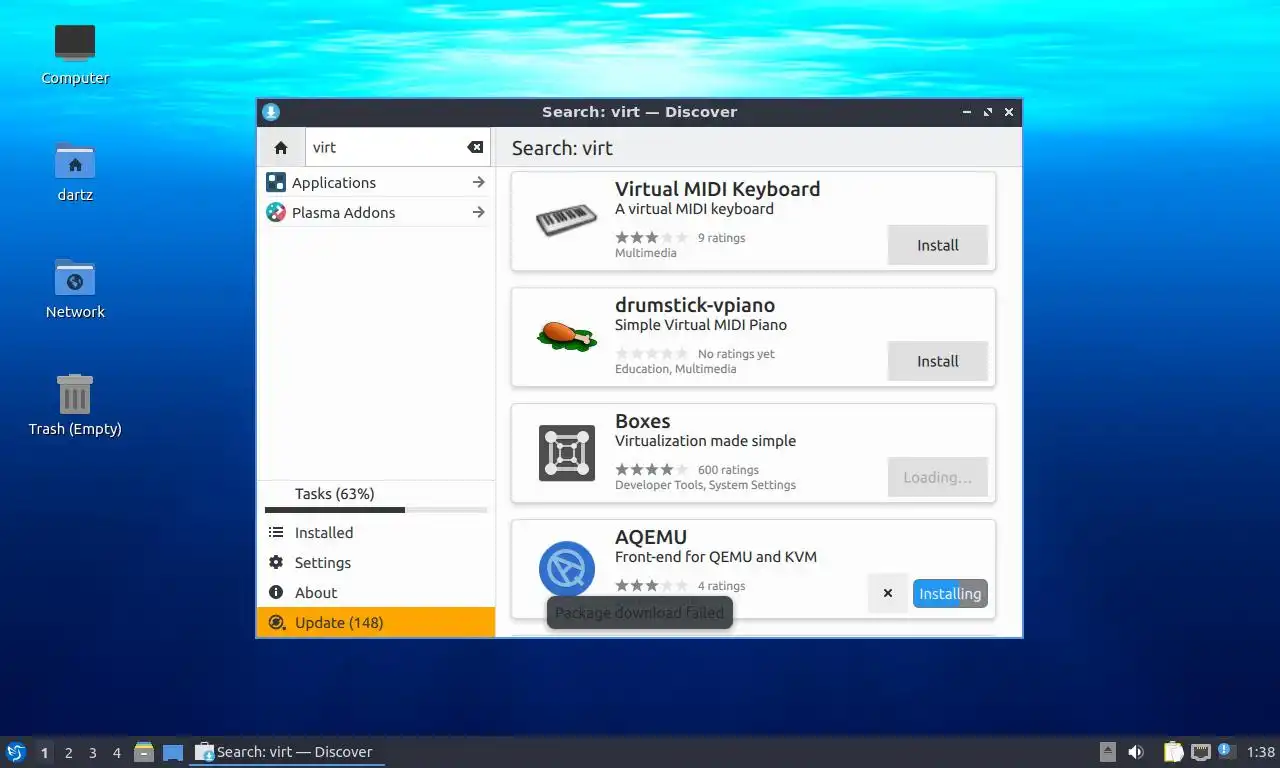Click 'No ratings yet' star rating
The image size is (1280, 768).
pos(652,354)
